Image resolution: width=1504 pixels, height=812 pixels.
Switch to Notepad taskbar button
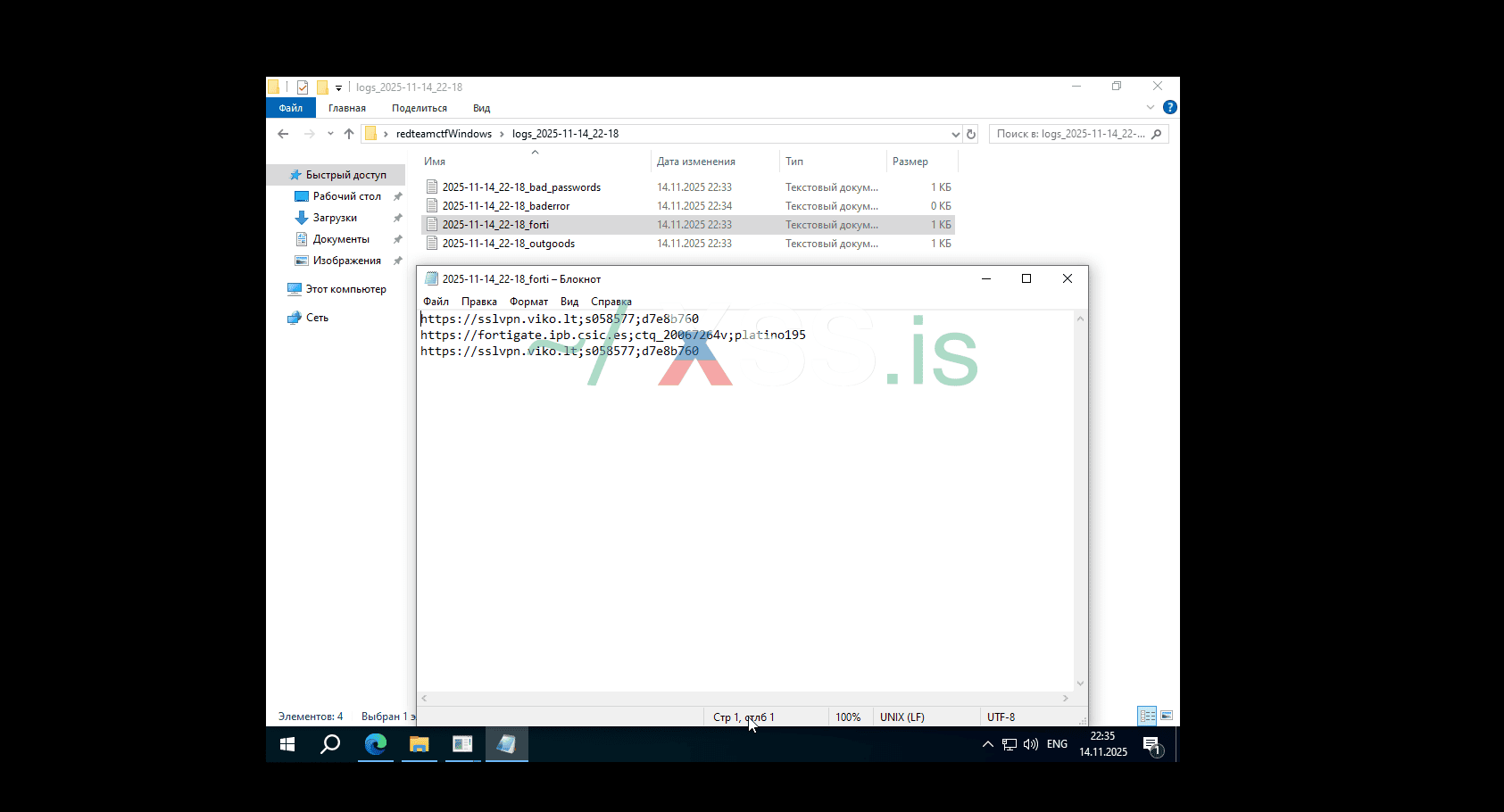click(506, 744)
